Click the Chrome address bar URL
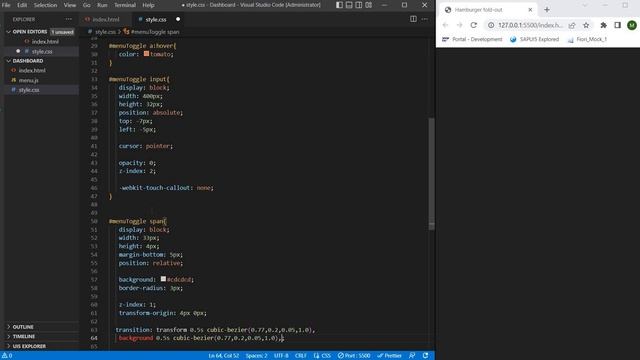Image resolution: width=640 pixels, height=360 pixels. pos(530,25)
